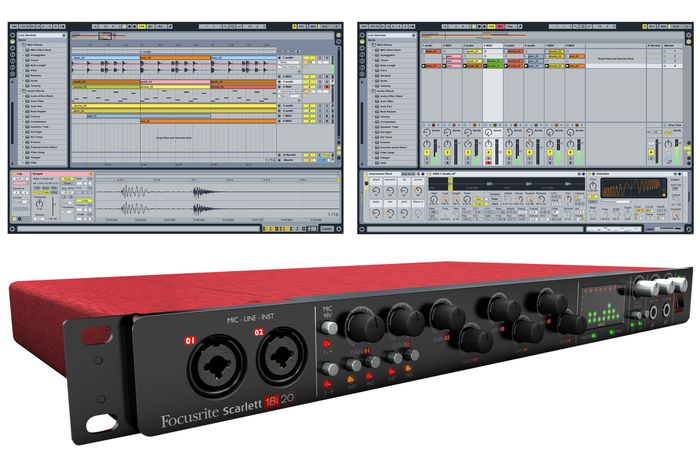
Task: Collapse the Audio Effects folder in arrangement browser
Action: tap(20, 91)
